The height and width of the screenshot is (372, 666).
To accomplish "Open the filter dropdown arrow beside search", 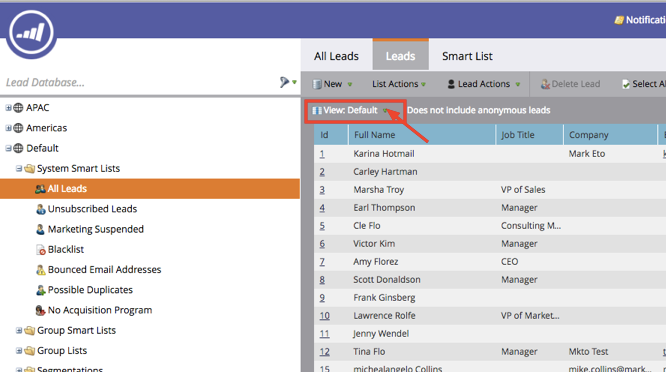I will pos(294,82).
